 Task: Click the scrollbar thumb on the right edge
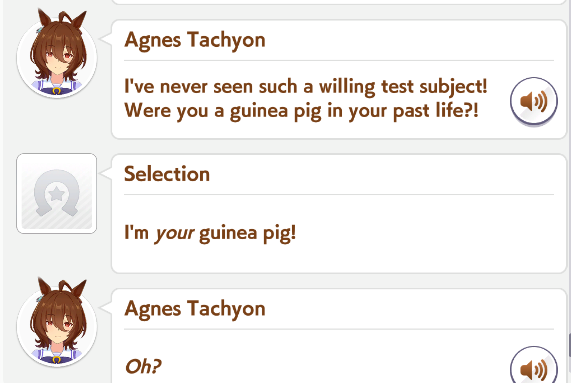click(569, 345)
